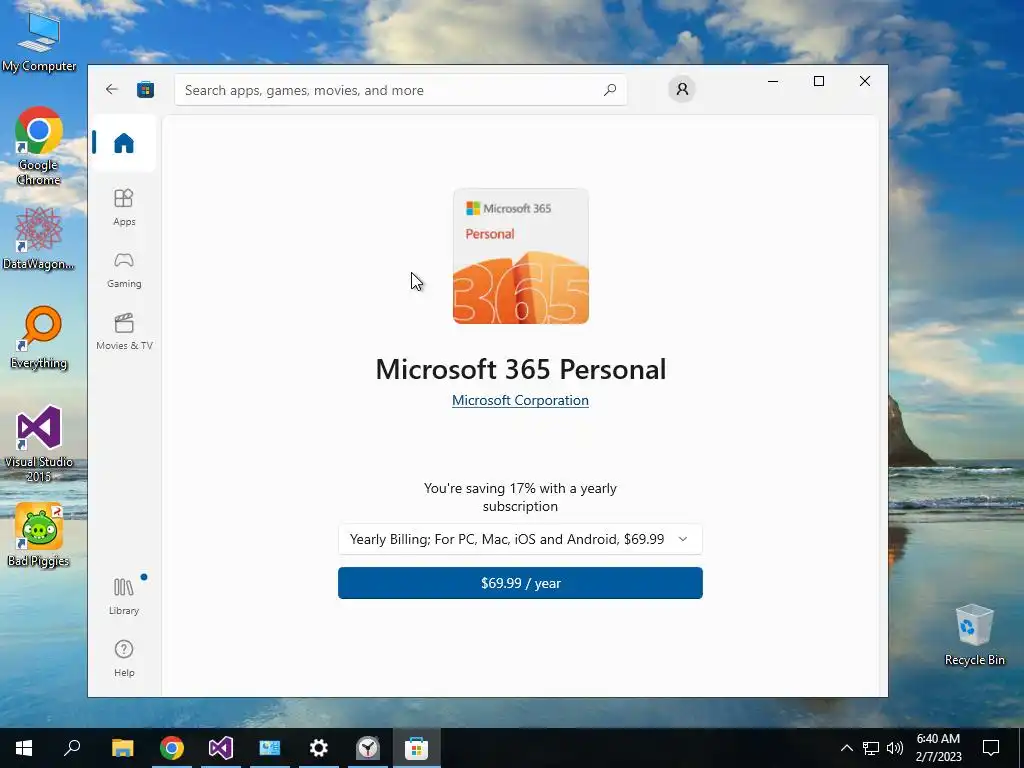Launch Chrome from the taskbar

172,748
